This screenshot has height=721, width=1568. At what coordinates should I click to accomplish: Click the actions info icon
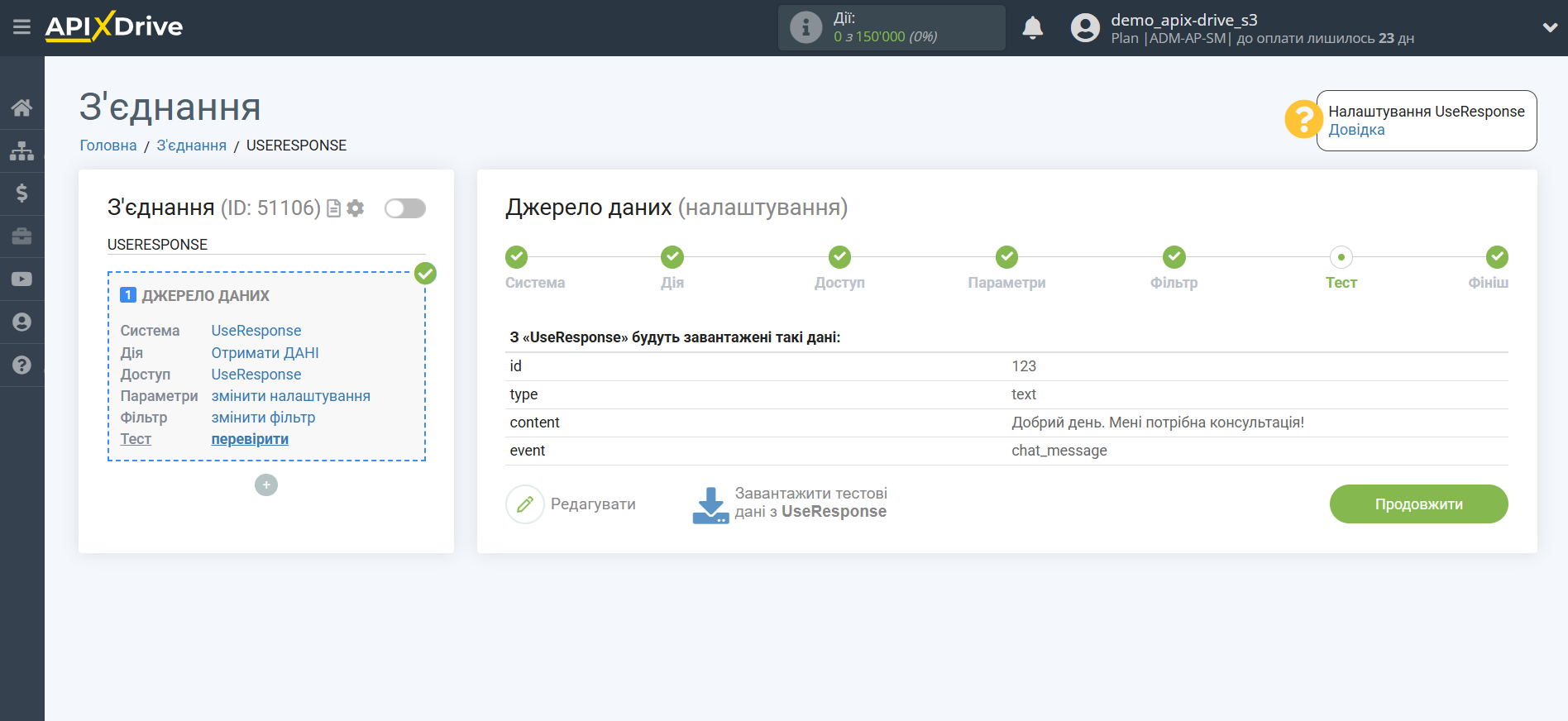[806, 27]
